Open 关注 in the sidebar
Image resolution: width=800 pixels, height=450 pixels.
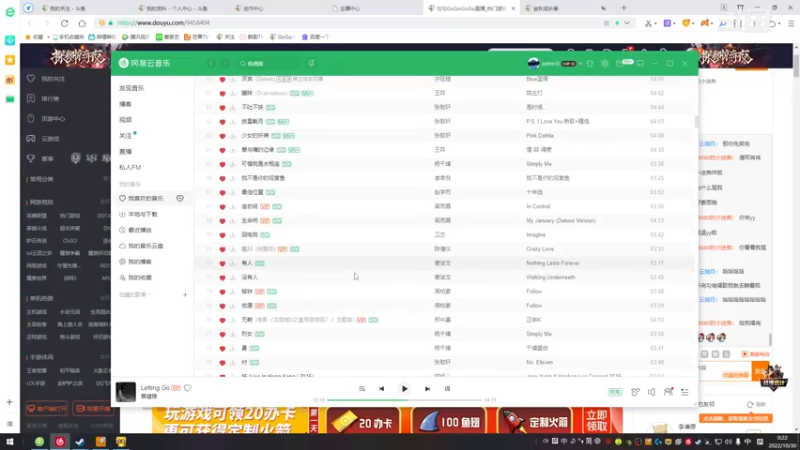click(x=126, y=136)
